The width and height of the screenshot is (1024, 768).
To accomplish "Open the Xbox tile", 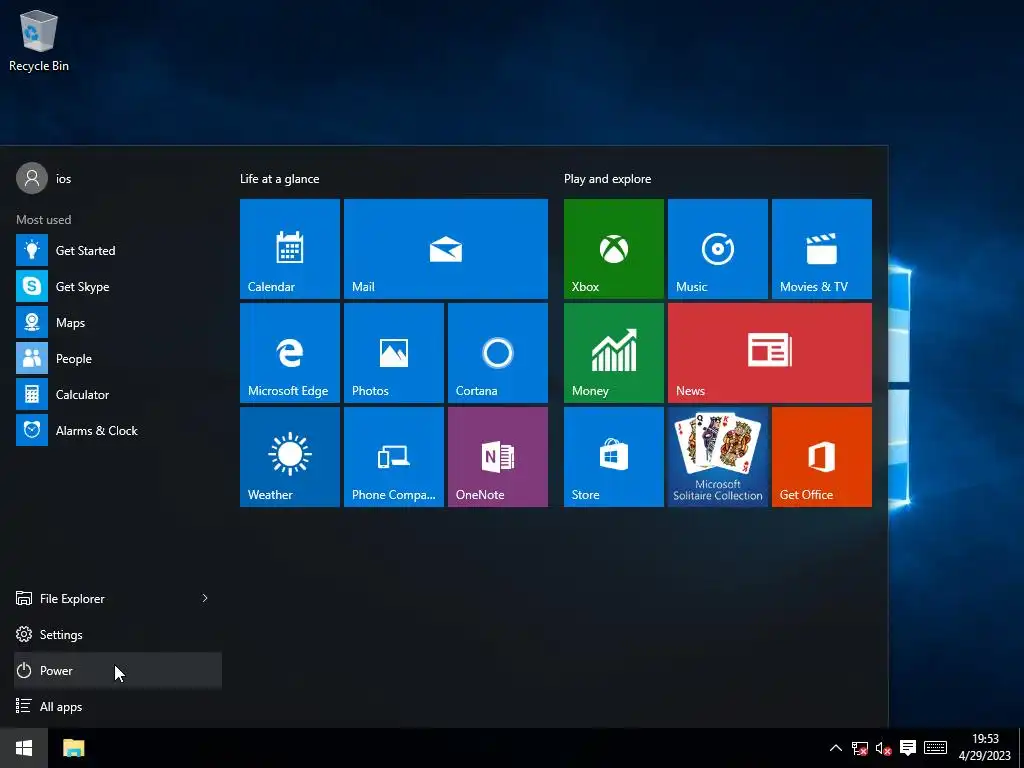I will 613,249.
